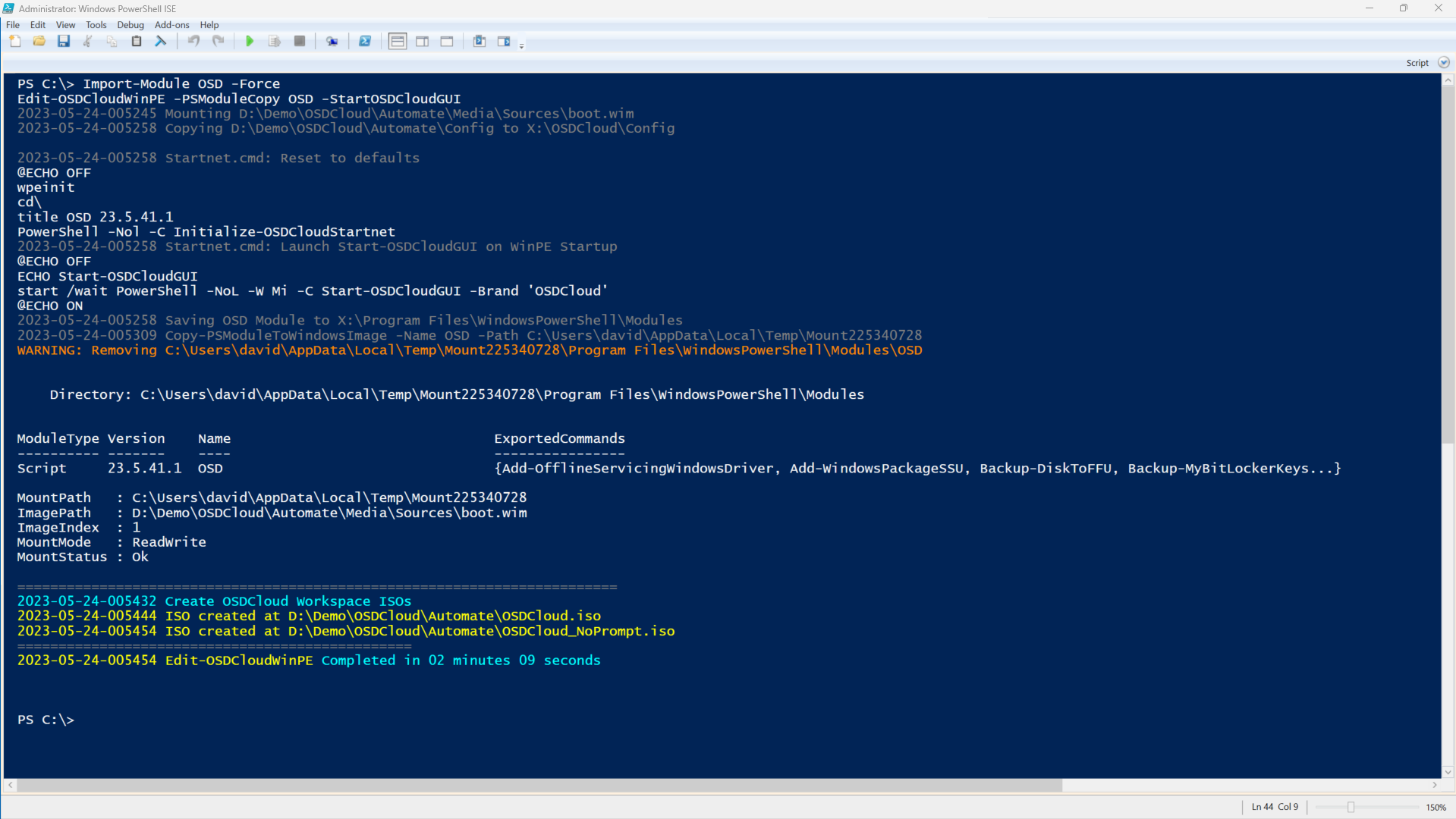Open the Add-ons menu

coord(171,25)
